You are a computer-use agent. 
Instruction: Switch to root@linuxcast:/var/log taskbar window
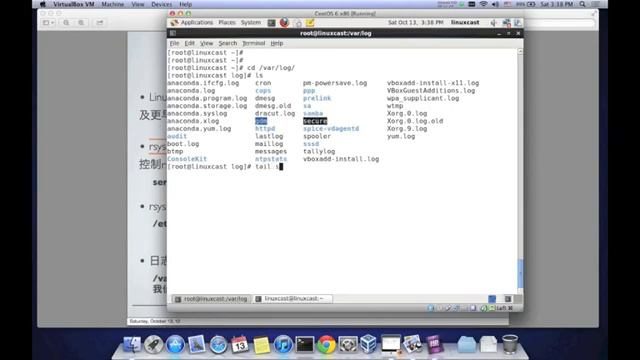tap(211, 299)
